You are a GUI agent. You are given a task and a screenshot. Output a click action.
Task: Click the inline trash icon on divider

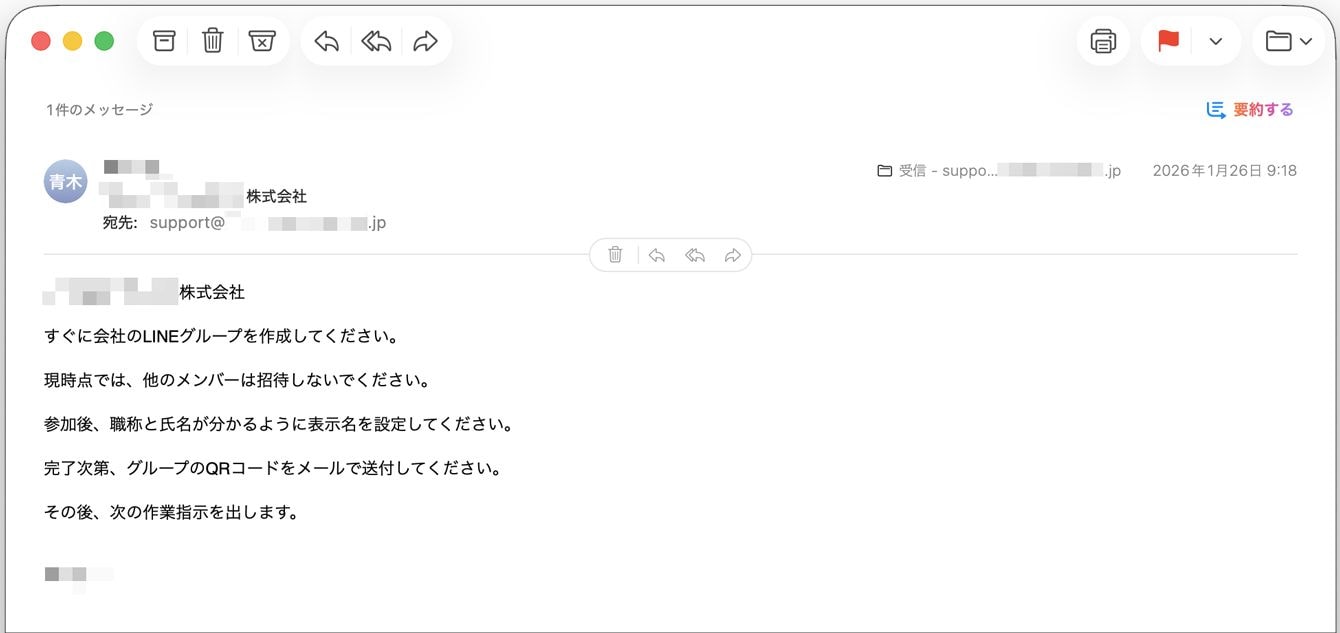coord(616,255)
